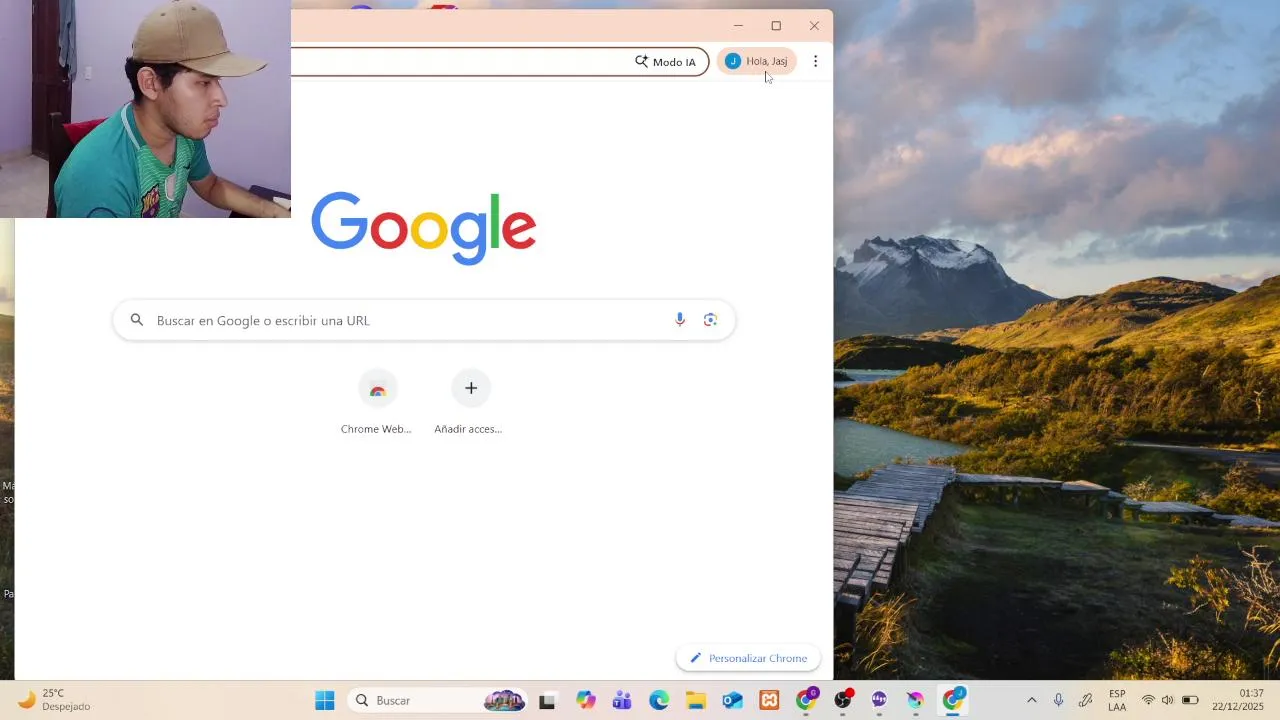Open Outlook from the taskbar

coord(732,701)
